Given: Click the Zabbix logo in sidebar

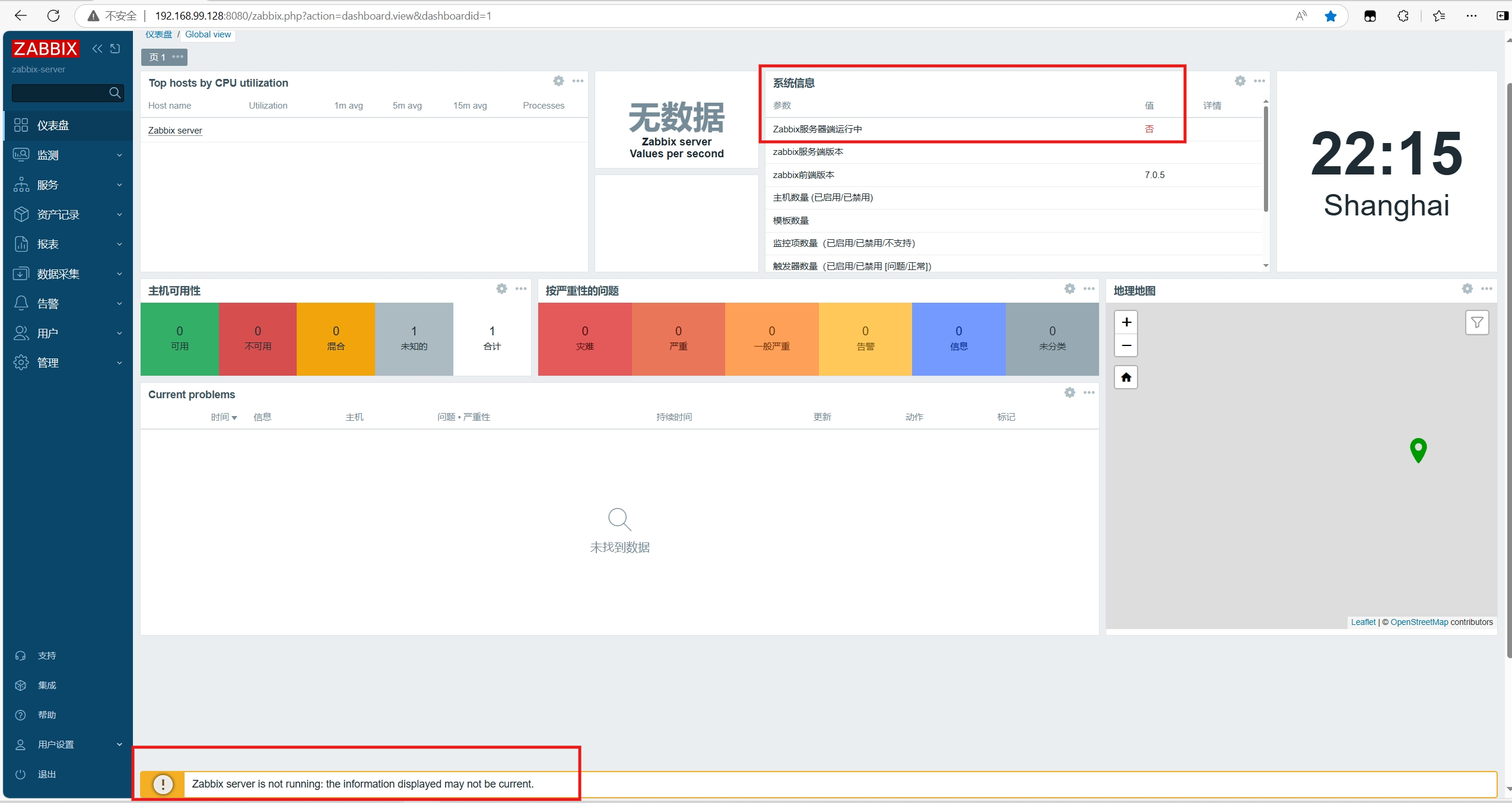Looking at the screenshot, I should 46,49.
